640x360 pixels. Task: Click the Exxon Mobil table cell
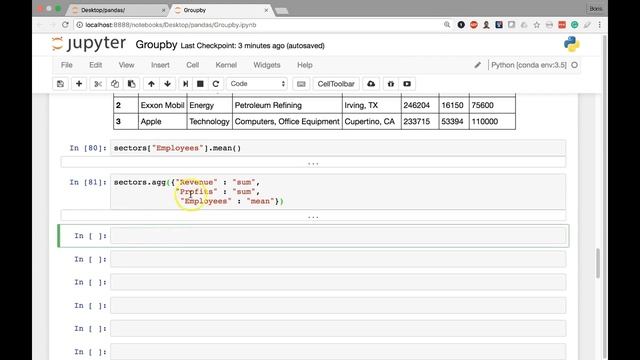pos(162,105)
